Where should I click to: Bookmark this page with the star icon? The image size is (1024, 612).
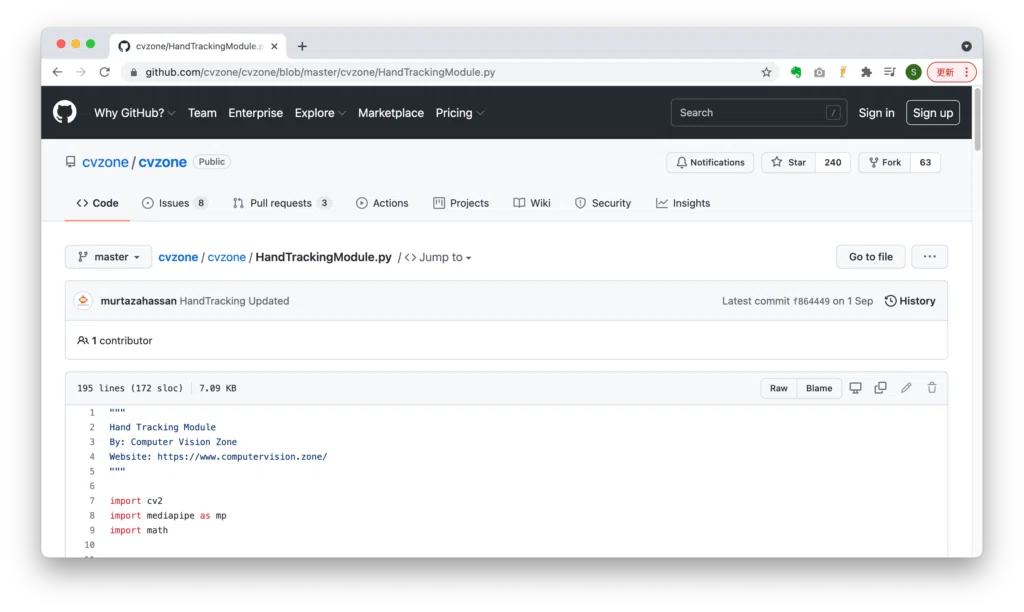[x=766, y=72]
